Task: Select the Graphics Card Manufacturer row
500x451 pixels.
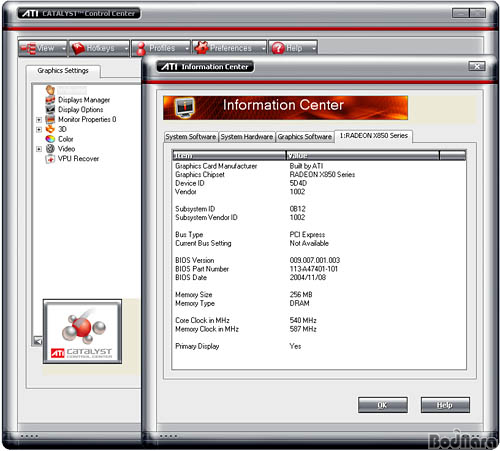Action: point(319,166)
